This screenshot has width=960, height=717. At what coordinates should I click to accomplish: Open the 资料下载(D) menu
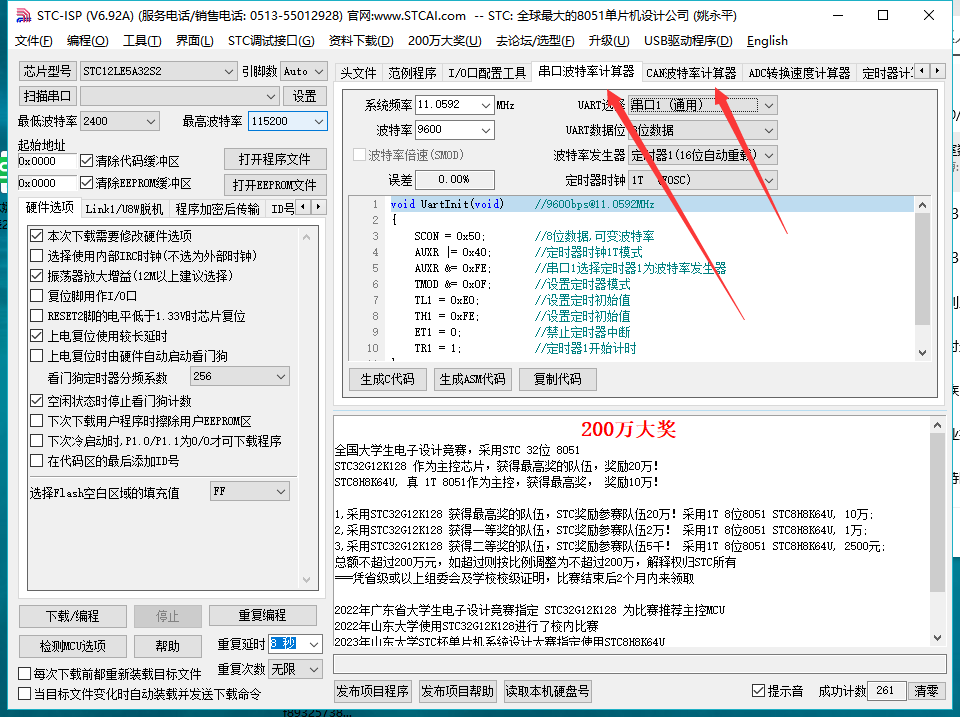361,41
